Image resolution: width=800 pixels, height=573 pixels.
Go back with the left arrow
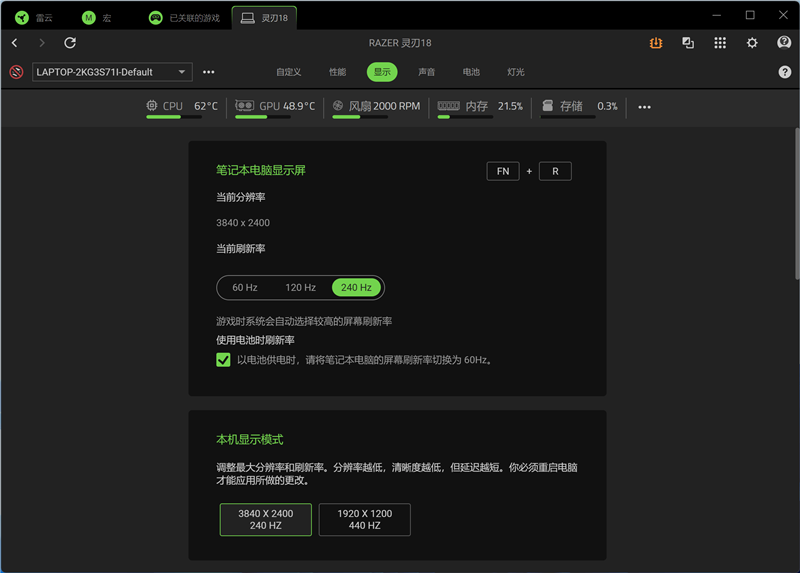[15, 43]
